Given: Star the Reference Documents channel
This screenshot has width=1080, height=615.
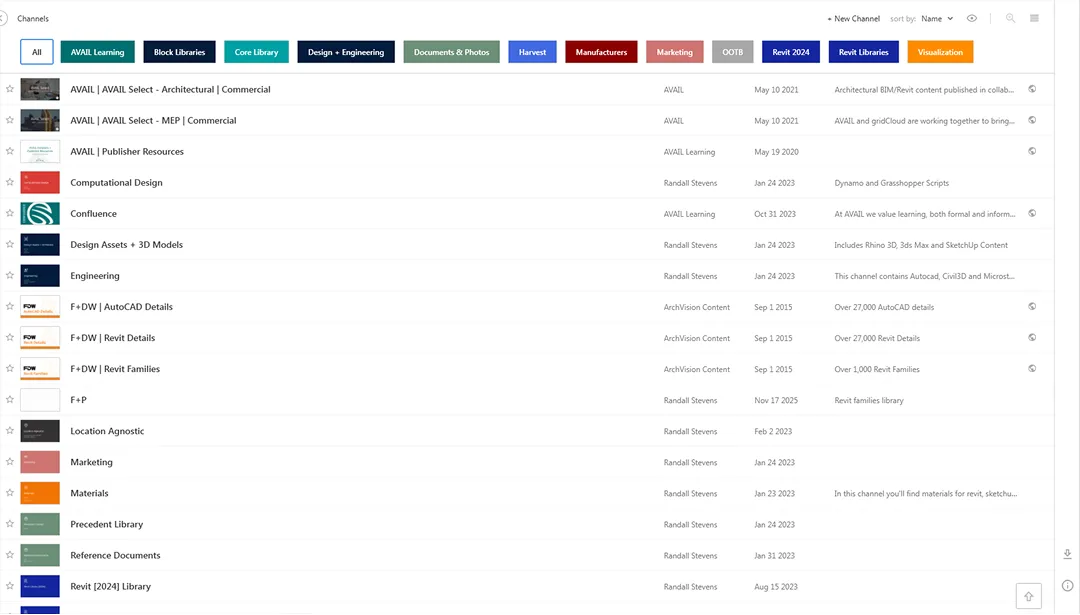Looking at the screenshot, I should click(10, 555).
